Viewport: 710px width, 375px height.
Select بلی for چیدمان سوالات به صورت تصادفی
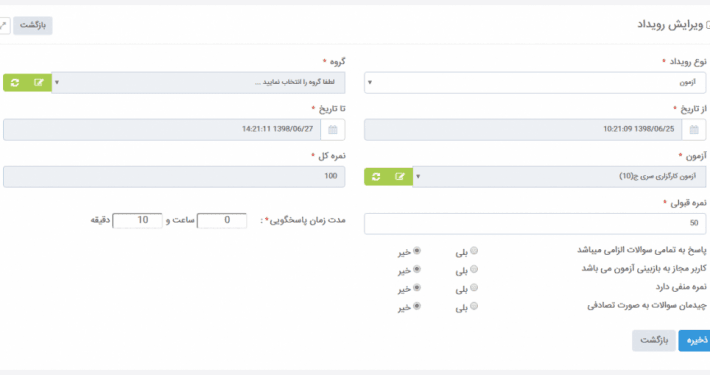tap(474, 306)
